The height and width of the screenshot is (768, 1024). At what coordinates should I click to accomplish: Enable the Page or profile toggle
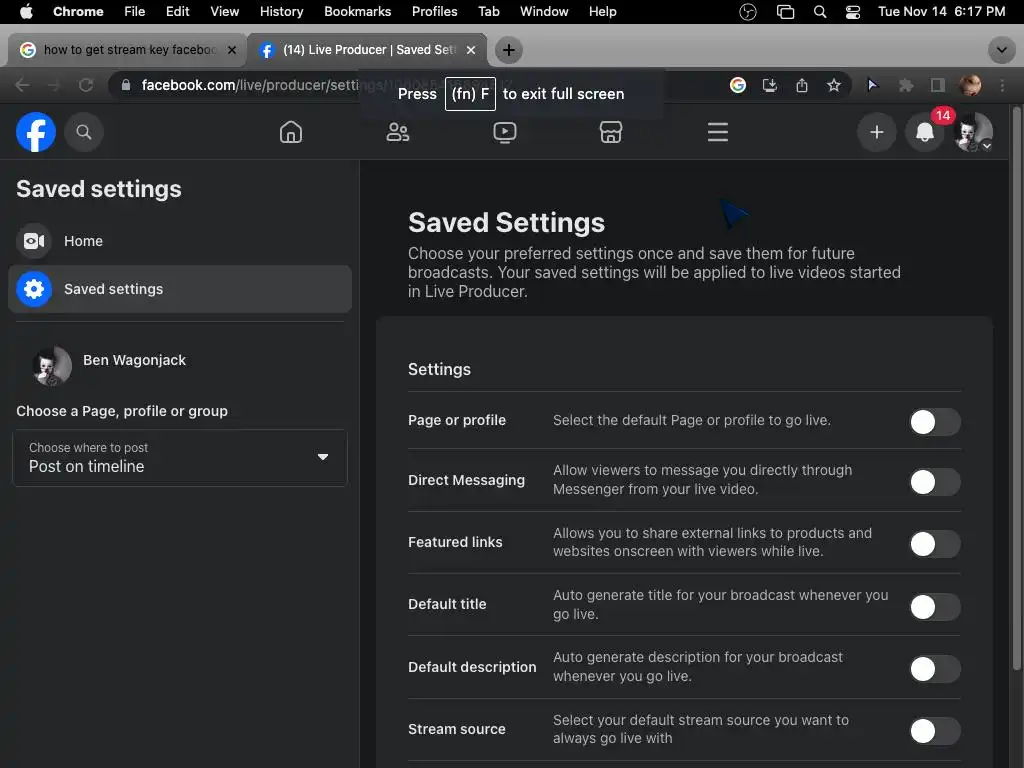coord(934,421)
